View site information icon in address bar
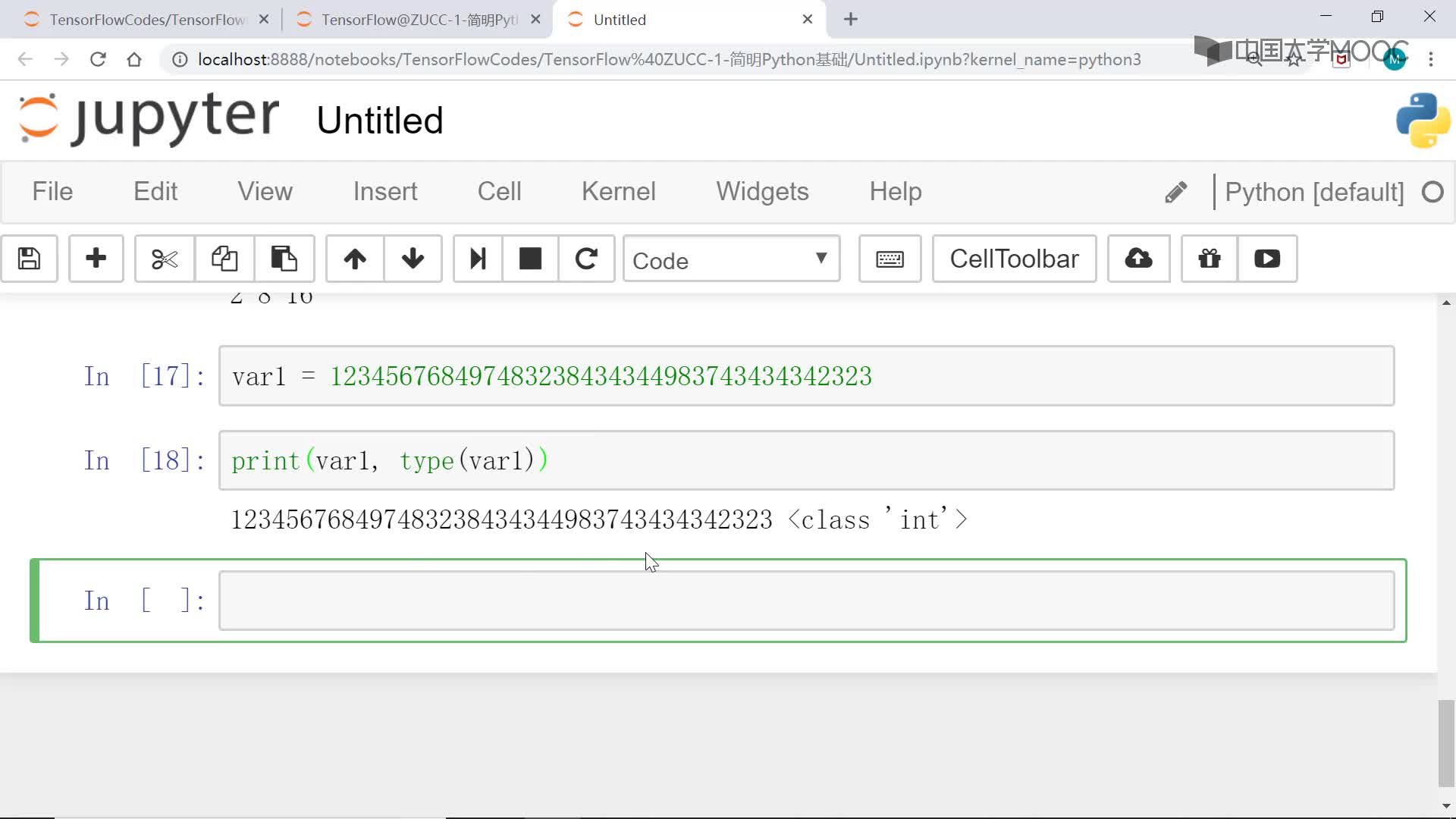This screenshot has height=819, width=1456. click(180, 59)
